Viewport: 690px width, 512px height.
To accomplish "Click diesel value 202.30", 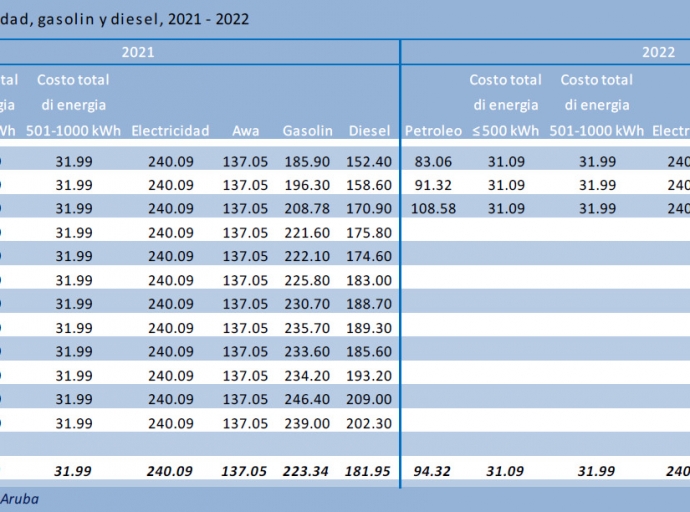I will pos(369,423).
